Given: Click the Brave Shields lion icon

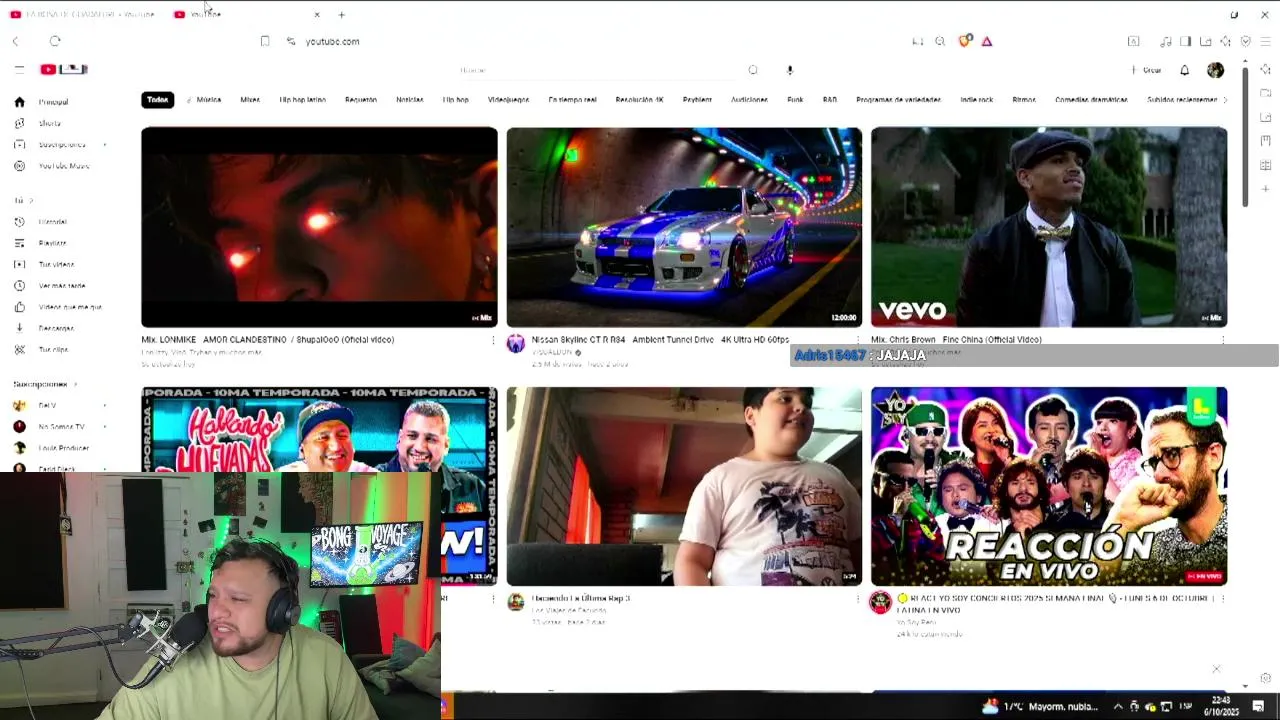Looking at the screenshot, I should click(964, 41).
